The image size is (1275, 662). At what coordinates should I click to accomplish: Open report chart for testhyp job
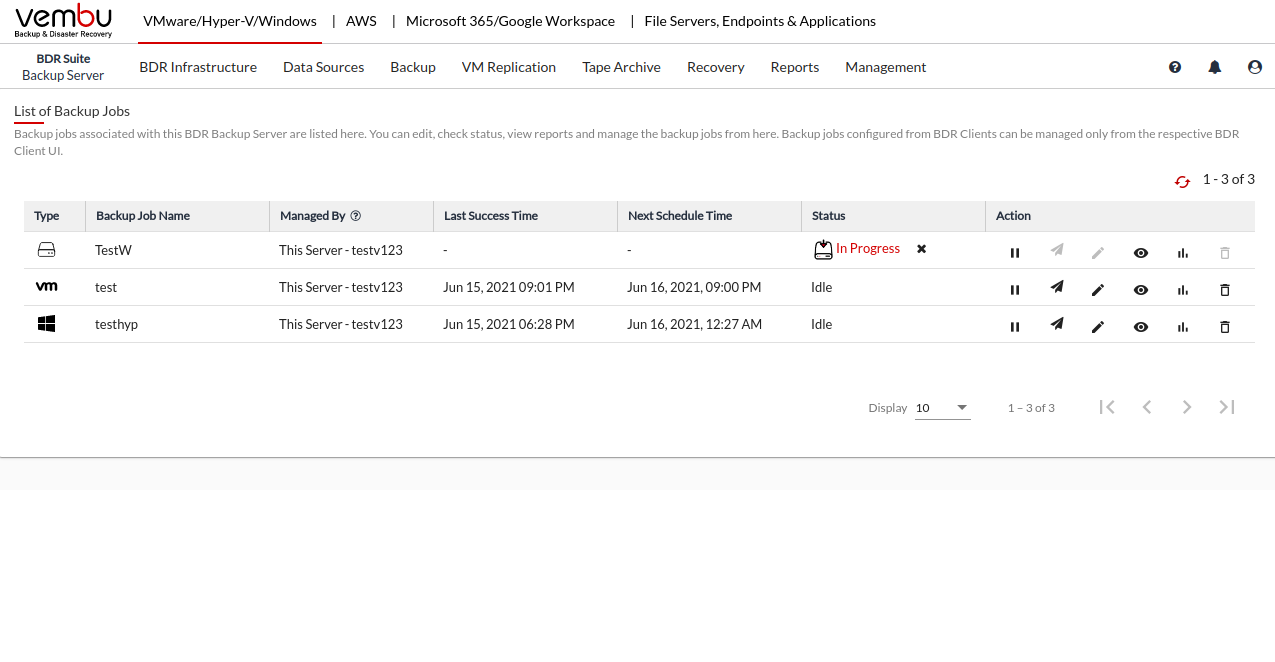(1183, 326)
